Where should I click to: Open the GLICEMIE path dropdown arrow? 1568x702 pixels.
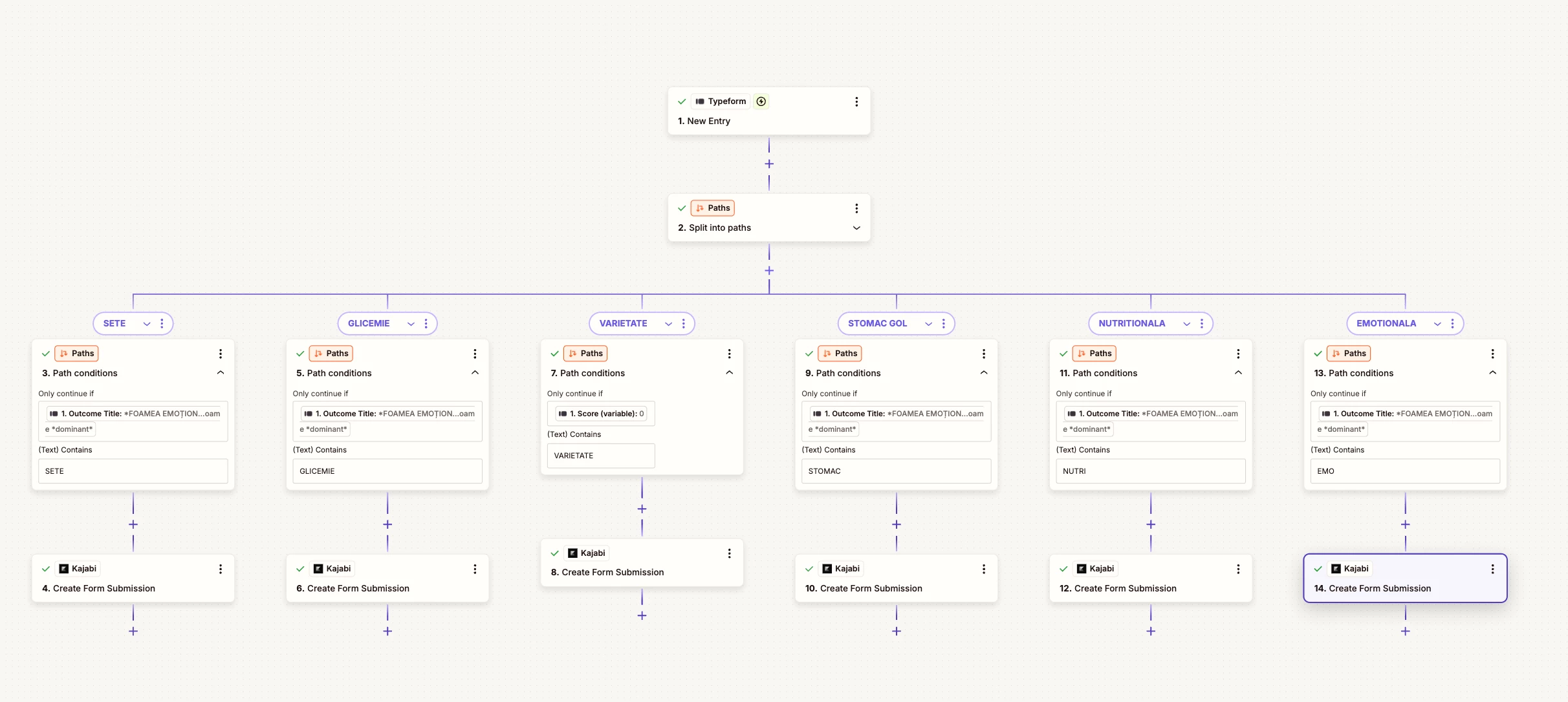point(411,324)
